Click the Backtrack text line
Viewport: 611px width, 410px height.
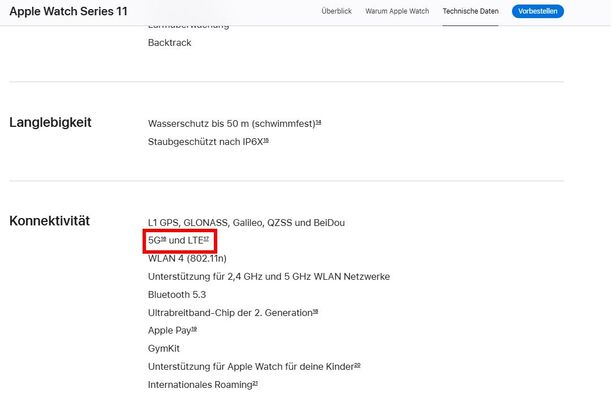(x=170, y=42)
